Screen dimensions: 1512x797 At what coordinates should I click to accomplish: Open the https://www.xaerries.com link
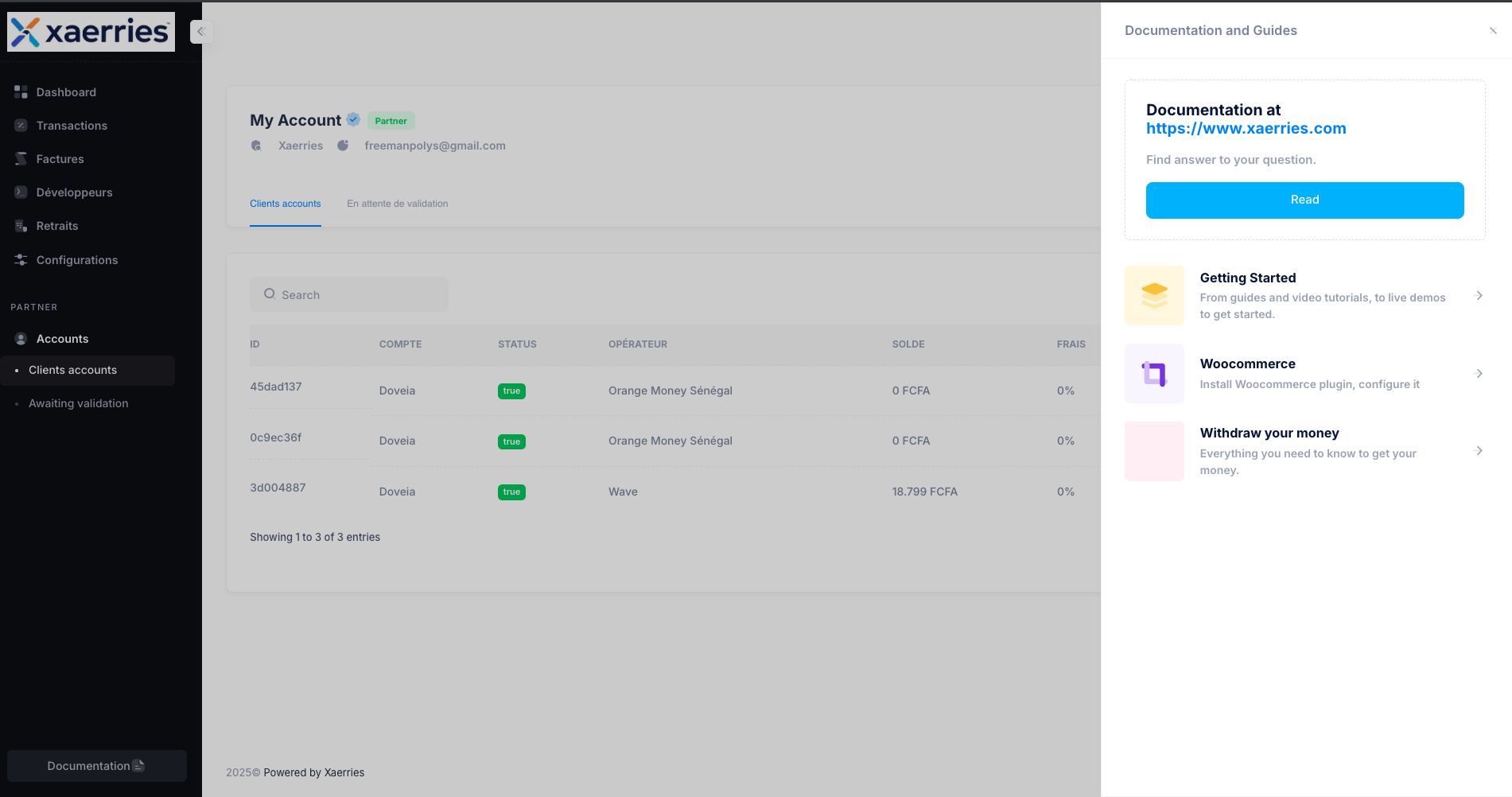1246,128
